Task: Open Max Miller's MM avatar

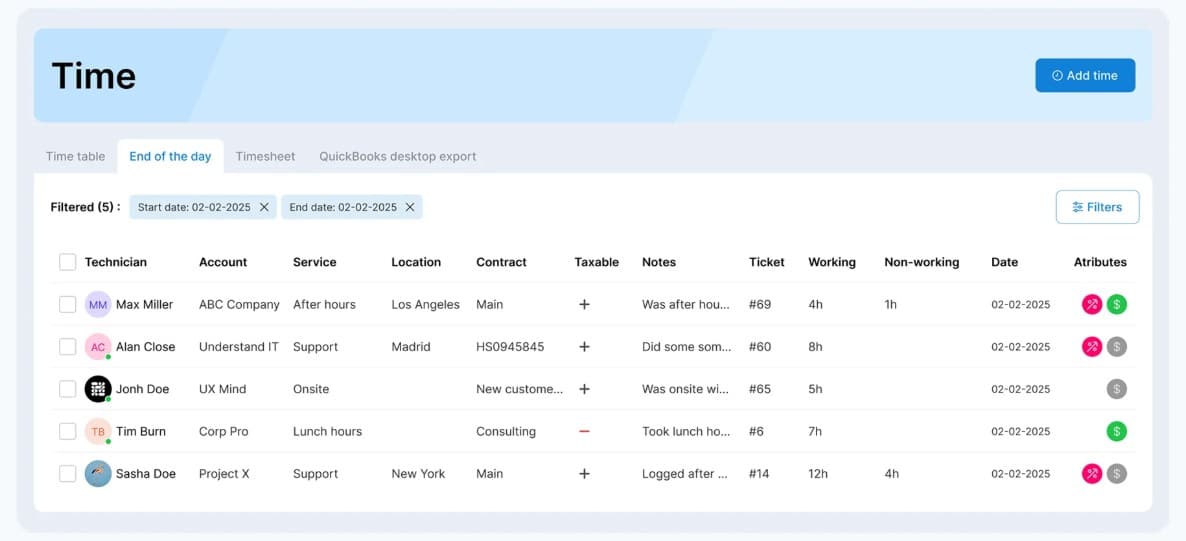Action: point(98,304)
